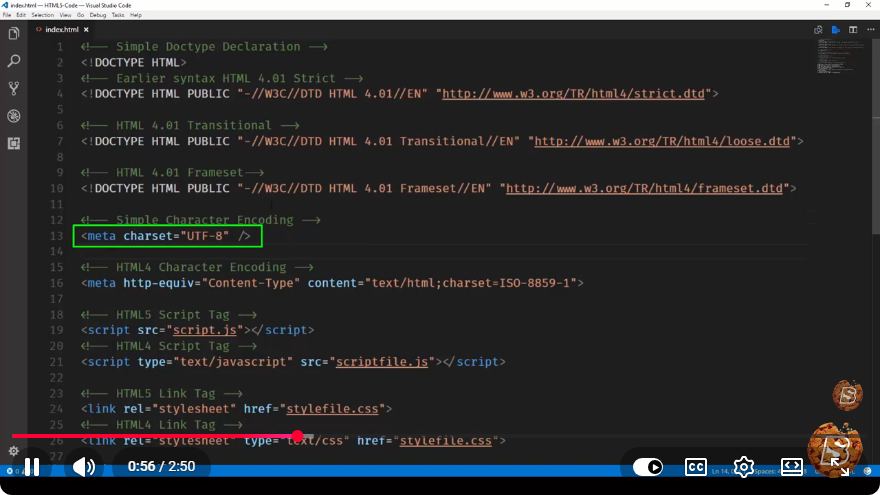The height and width of the screenshot is (495, 880).
Task: Open video settings gear menu
Action: tap(744, 467)
